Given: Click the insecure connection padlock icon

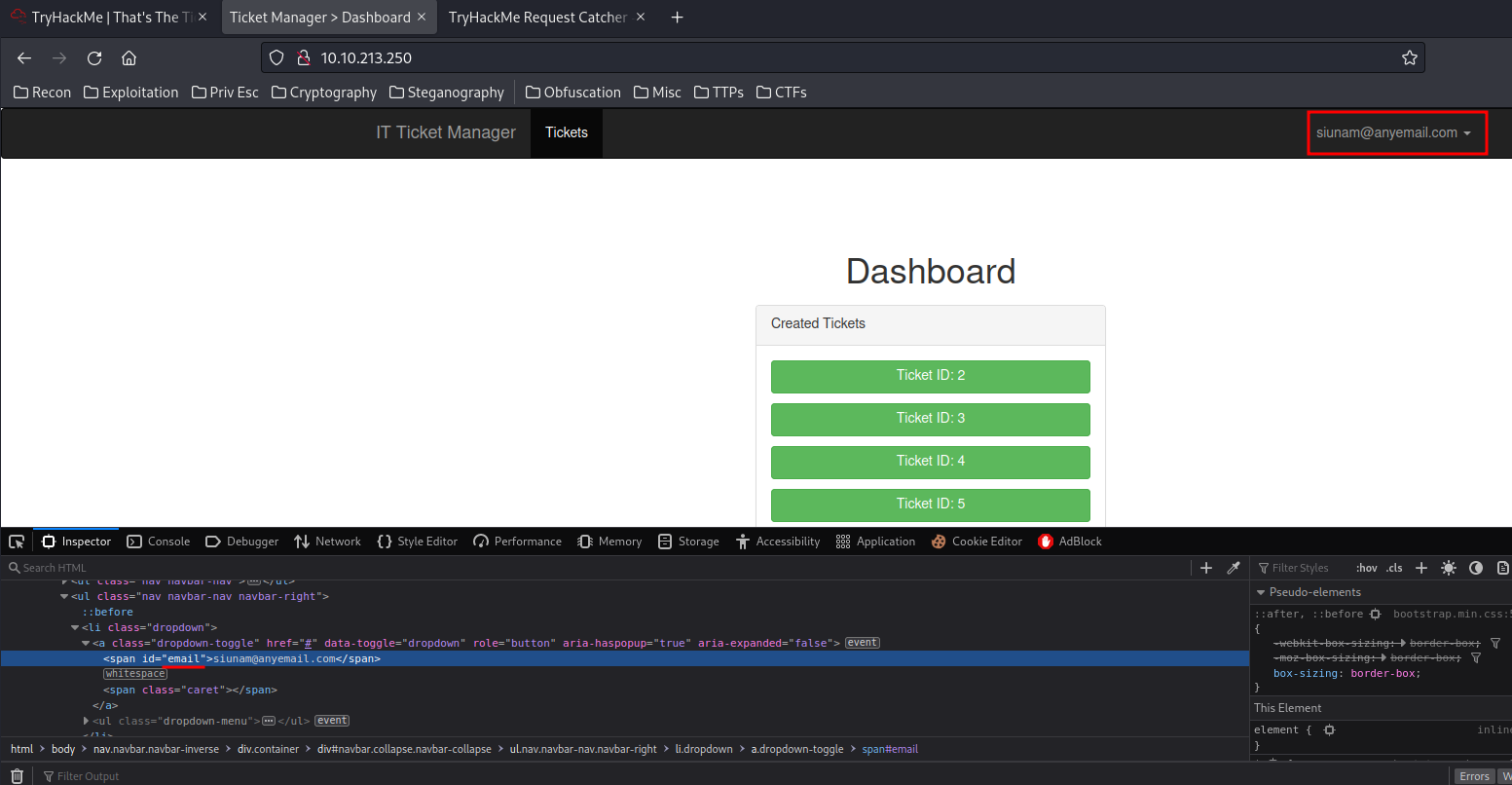Looking at the screenshot, I should (303, 58).
